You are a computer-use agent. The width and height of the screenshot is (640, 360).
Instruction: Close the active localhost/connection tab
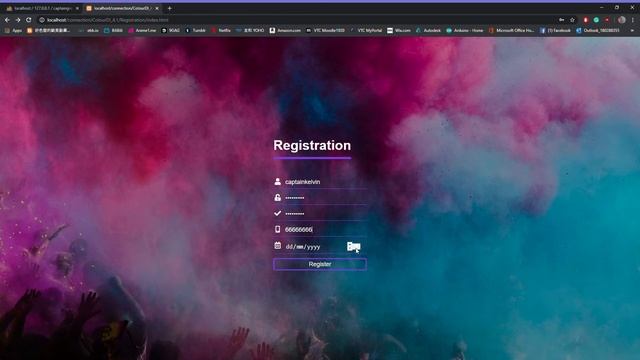point(157,8)
